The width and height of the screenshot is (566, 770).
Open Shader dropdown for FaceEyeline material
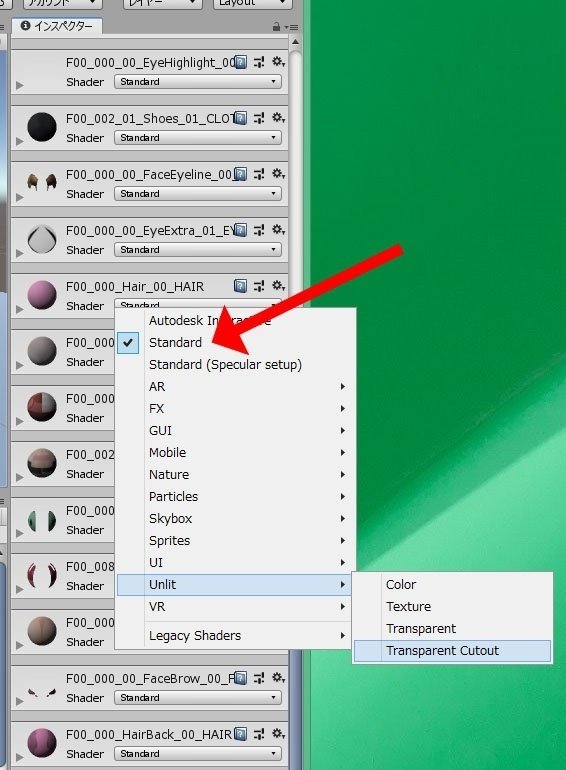pyautogui.click(x=198, y=194)
